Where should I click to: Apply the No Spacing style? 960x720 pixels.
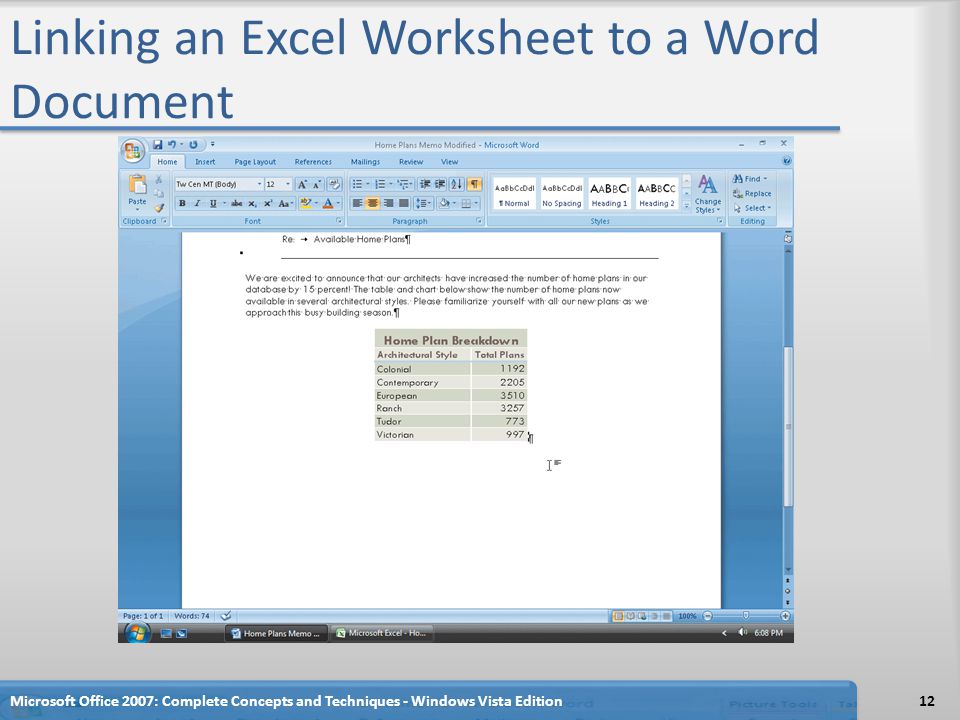[561, 194]
